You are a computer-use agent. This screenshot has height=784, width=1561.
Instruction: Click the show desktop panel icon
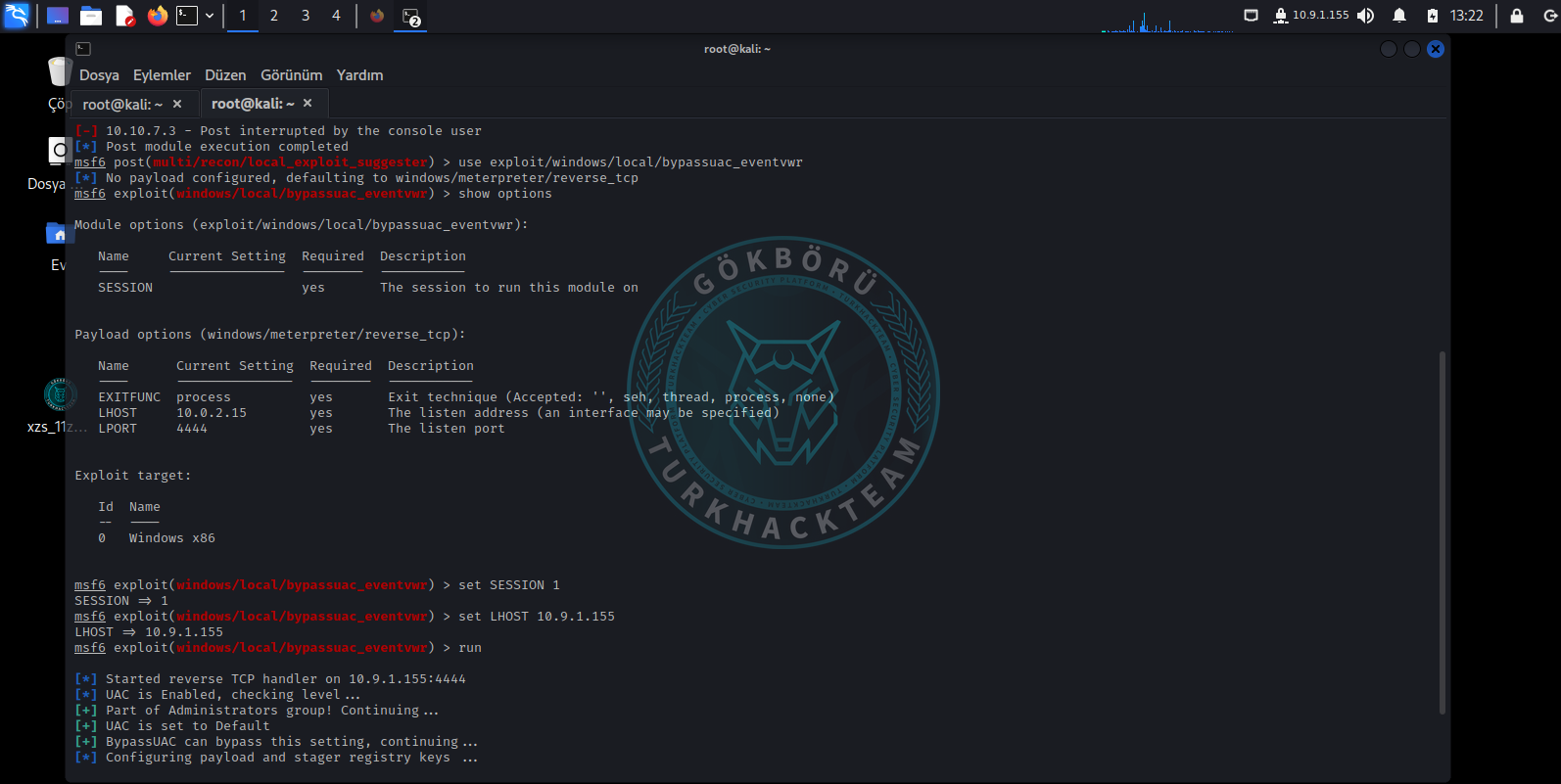[58, 16]
